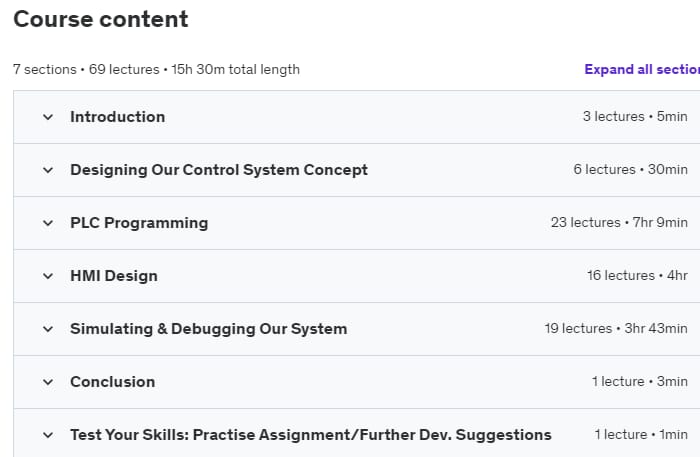Screen dimensions: 700x457
Task: Click the 16 lectures • 4hr label
Action: (637, 276)
